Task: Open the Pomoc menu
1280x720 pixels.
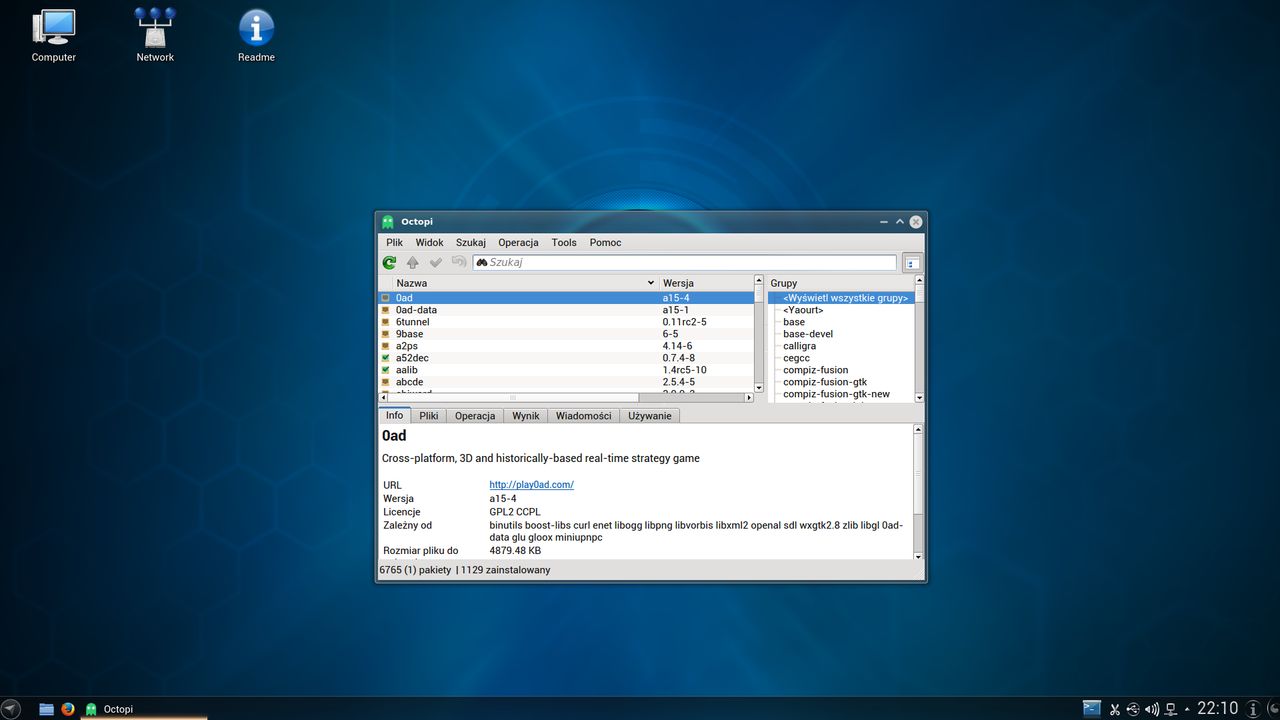Action: (x=605, y=242)
